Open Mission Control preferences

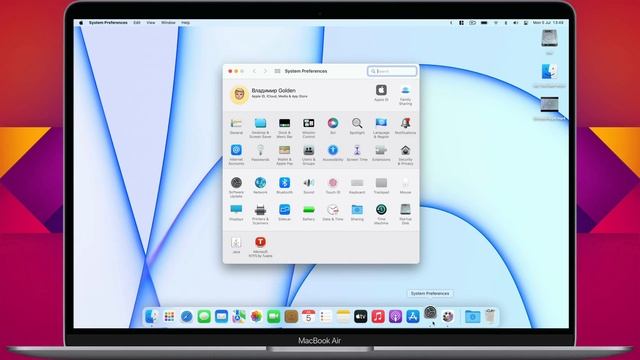pyautogui.click(x=309, y=123)
